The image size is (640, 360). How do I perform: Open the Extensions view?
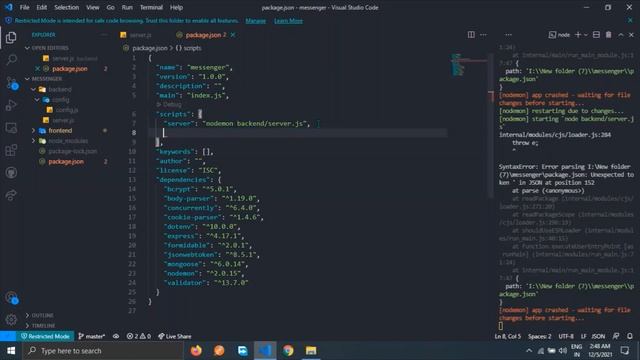(11, 150)
